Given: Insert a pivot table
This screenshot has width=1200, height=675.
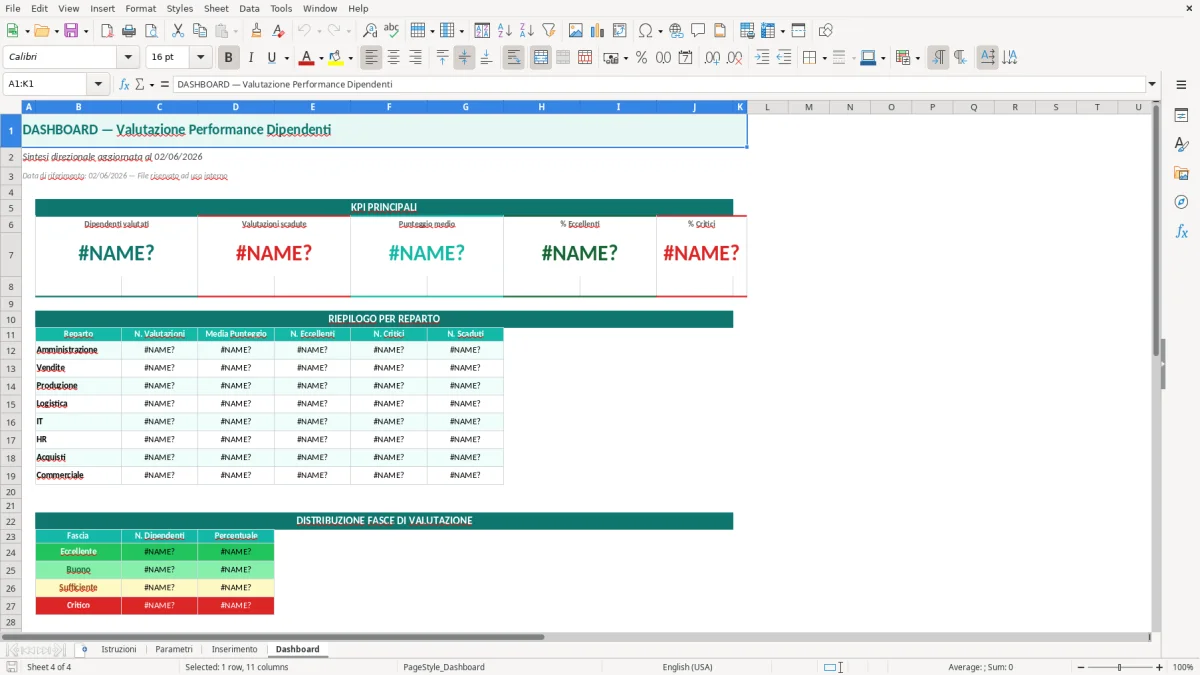Looking at the screenshot, I should pyautogui.click(x=620, y=31).
